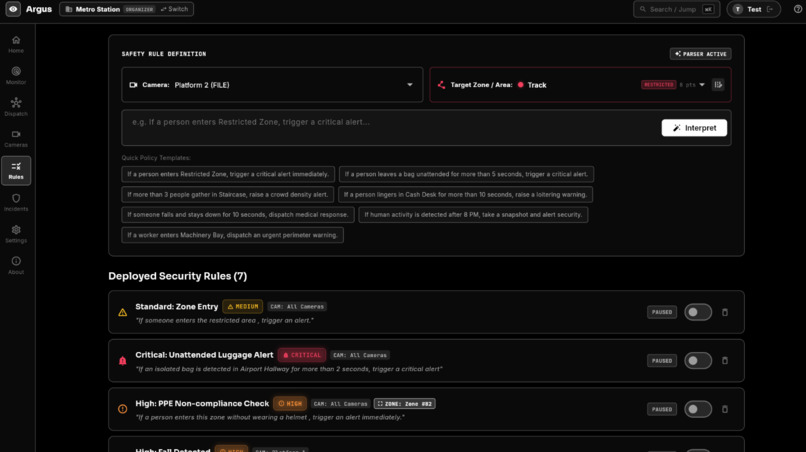806x452 pixels.
Task: Toggle the High: PPE Non-compliance Check switch
Action: [x=698, y=409]
